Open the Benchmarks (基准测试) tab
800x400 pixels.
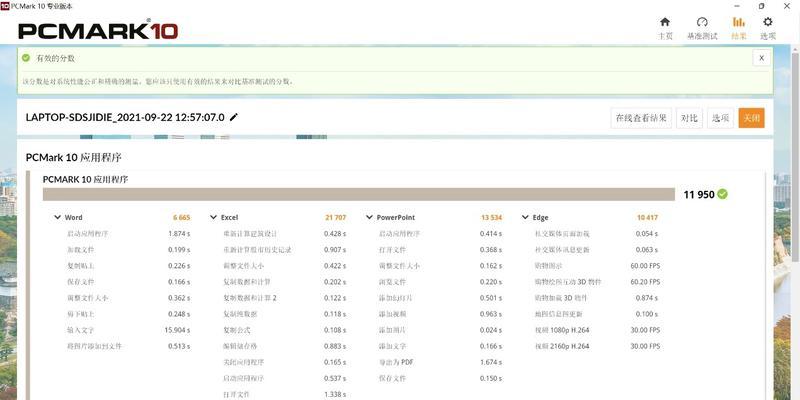point(702,29)
